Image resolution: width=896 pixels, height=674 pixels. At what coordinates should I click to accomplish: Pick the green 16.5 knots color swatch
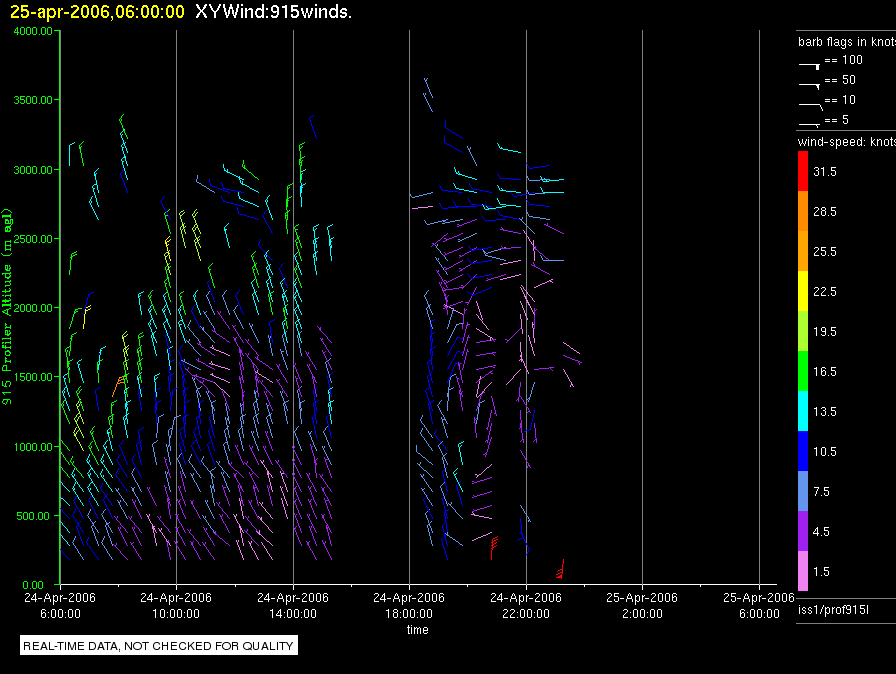(x=803, y=371)
